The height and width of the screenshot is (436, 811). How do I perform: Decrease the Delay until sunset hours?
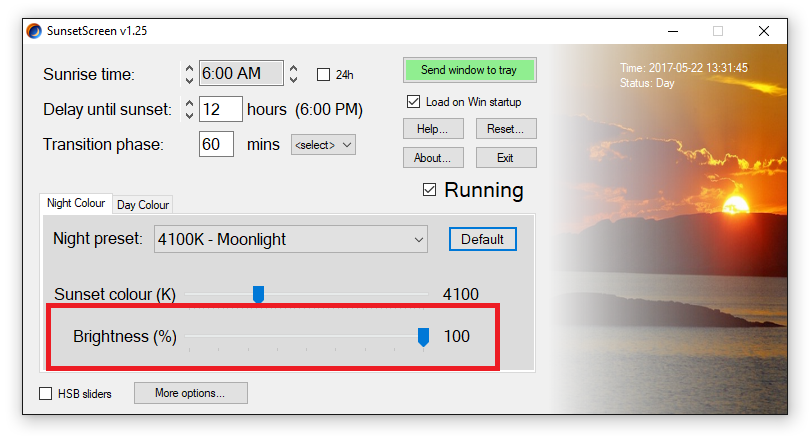click(x=189, y=115)
